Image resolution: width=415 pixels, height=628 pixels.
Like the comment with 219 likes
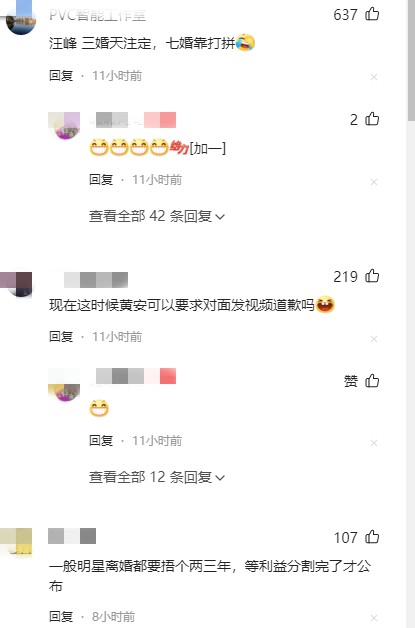click(x=372, y=276)
